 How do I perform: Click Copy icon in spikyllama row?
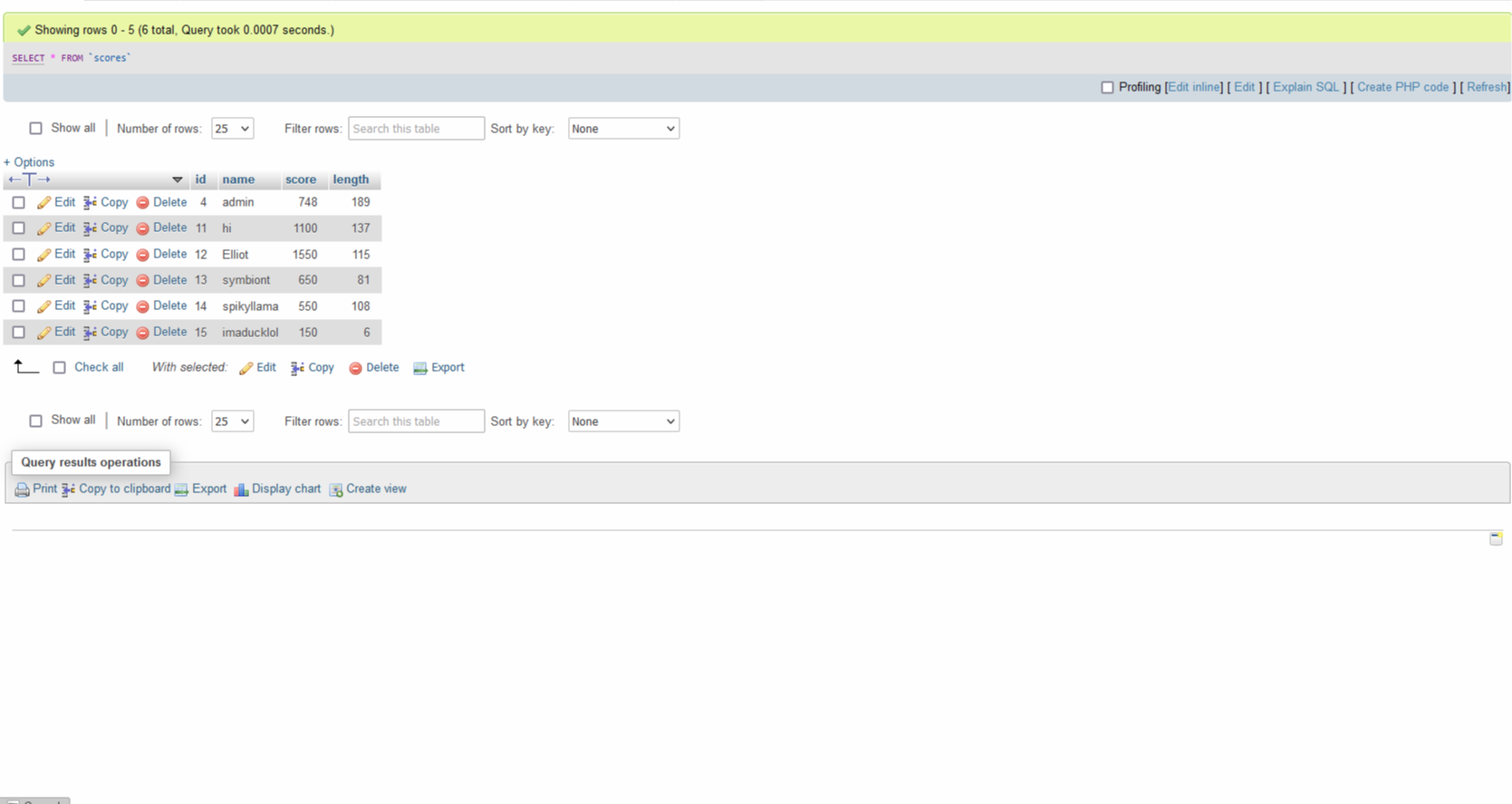click(90, 306)
